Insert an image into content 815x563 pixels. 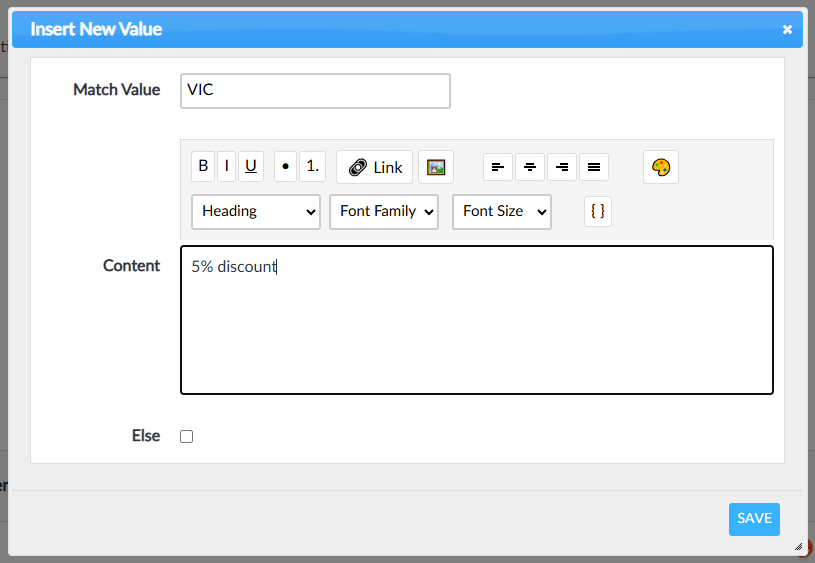click(x=435, y=167)
